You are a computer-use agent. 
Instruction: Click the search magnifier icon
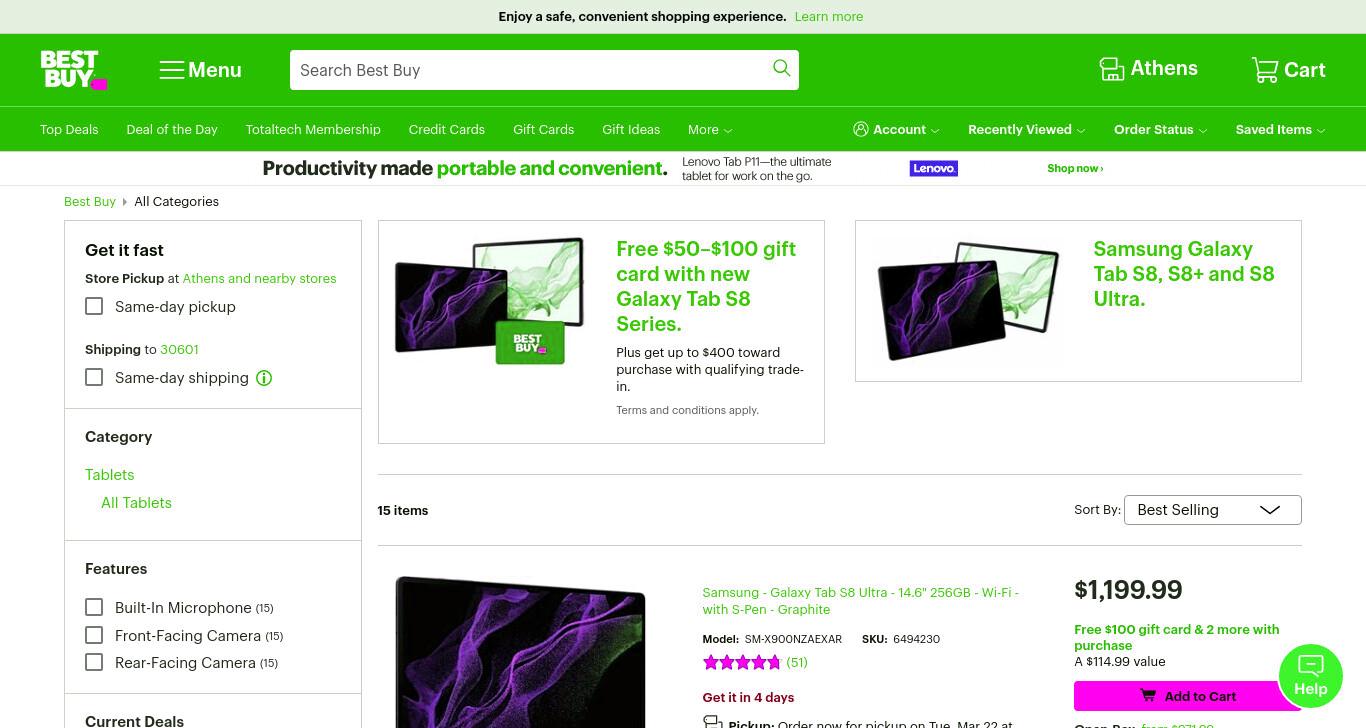point(782,68)
